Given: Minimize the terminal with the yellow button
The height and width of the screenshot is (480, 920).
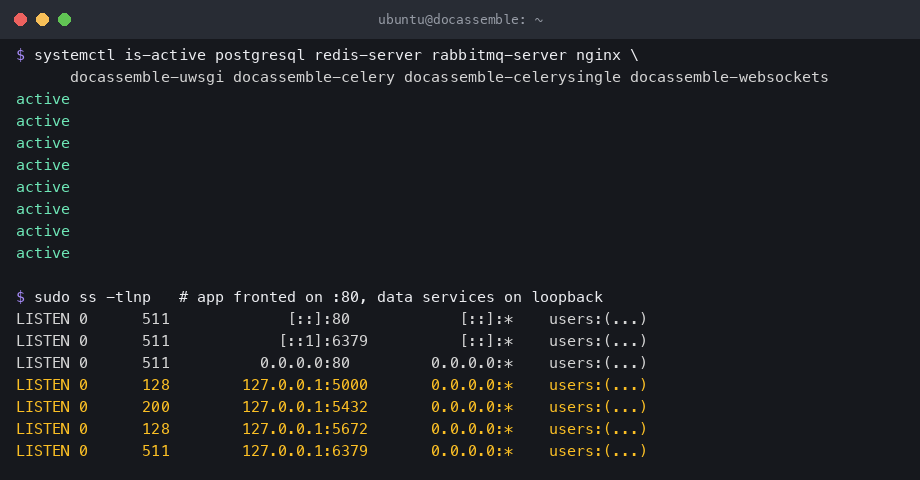Looking at the screenshot, I should [x=42, y=19].
